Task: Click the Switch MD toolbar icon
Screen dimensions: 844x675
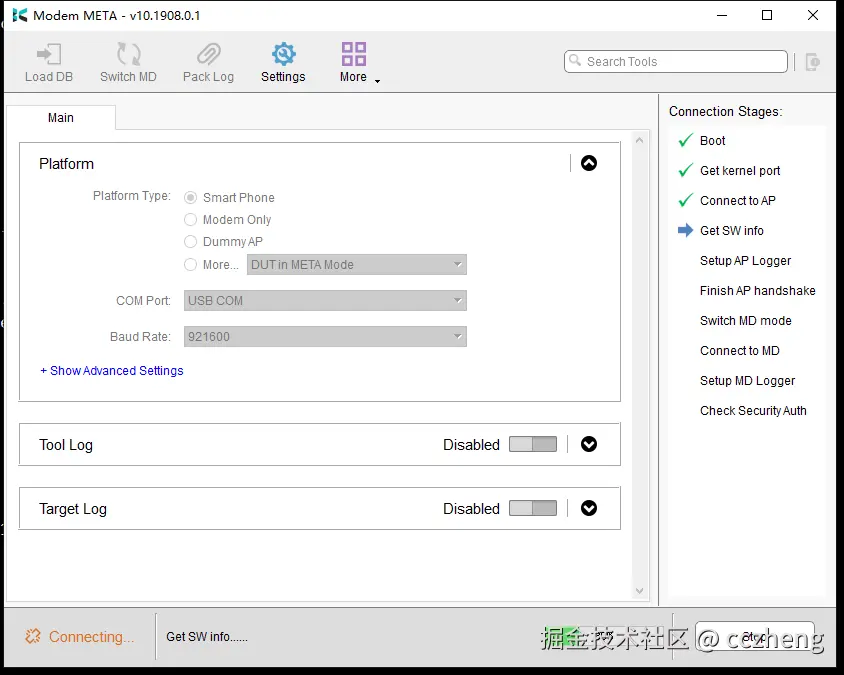Action: (129, 54)
